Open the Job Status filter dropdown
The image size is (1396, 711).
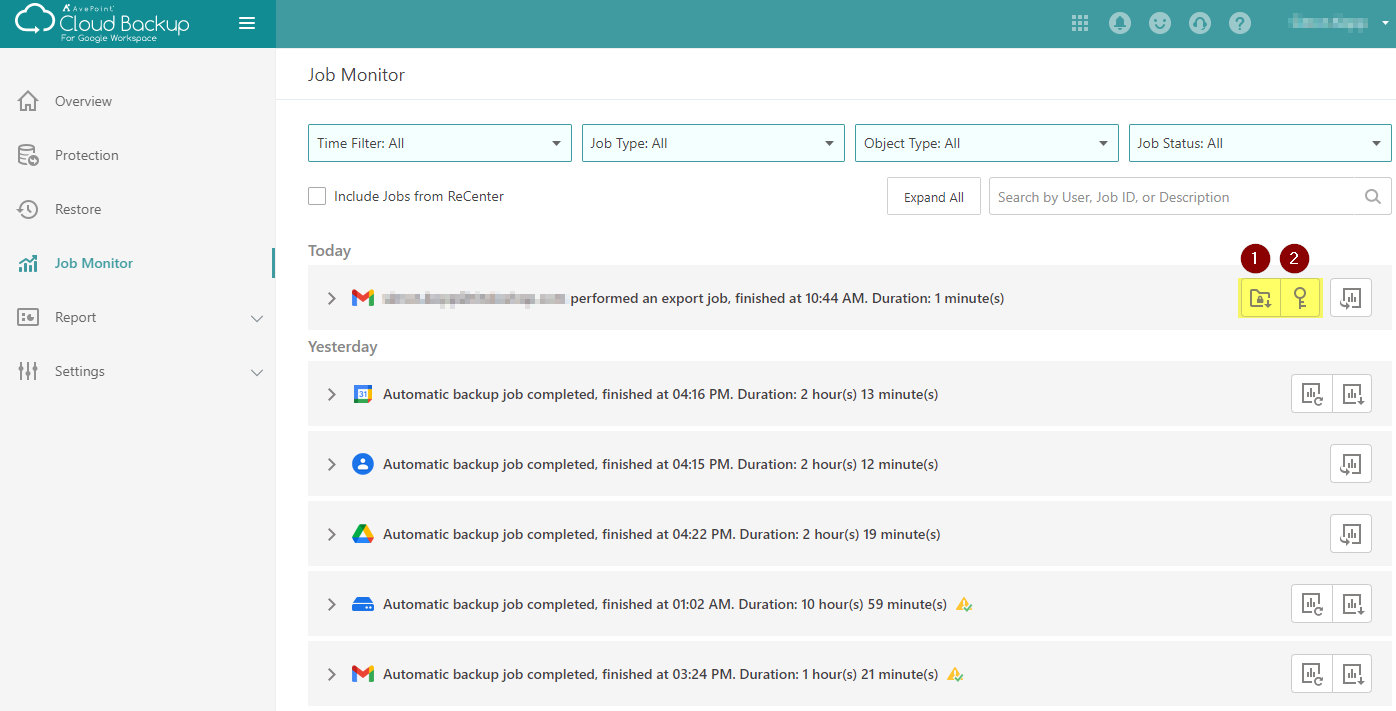pyautogui.click(x=1259, y=143)
